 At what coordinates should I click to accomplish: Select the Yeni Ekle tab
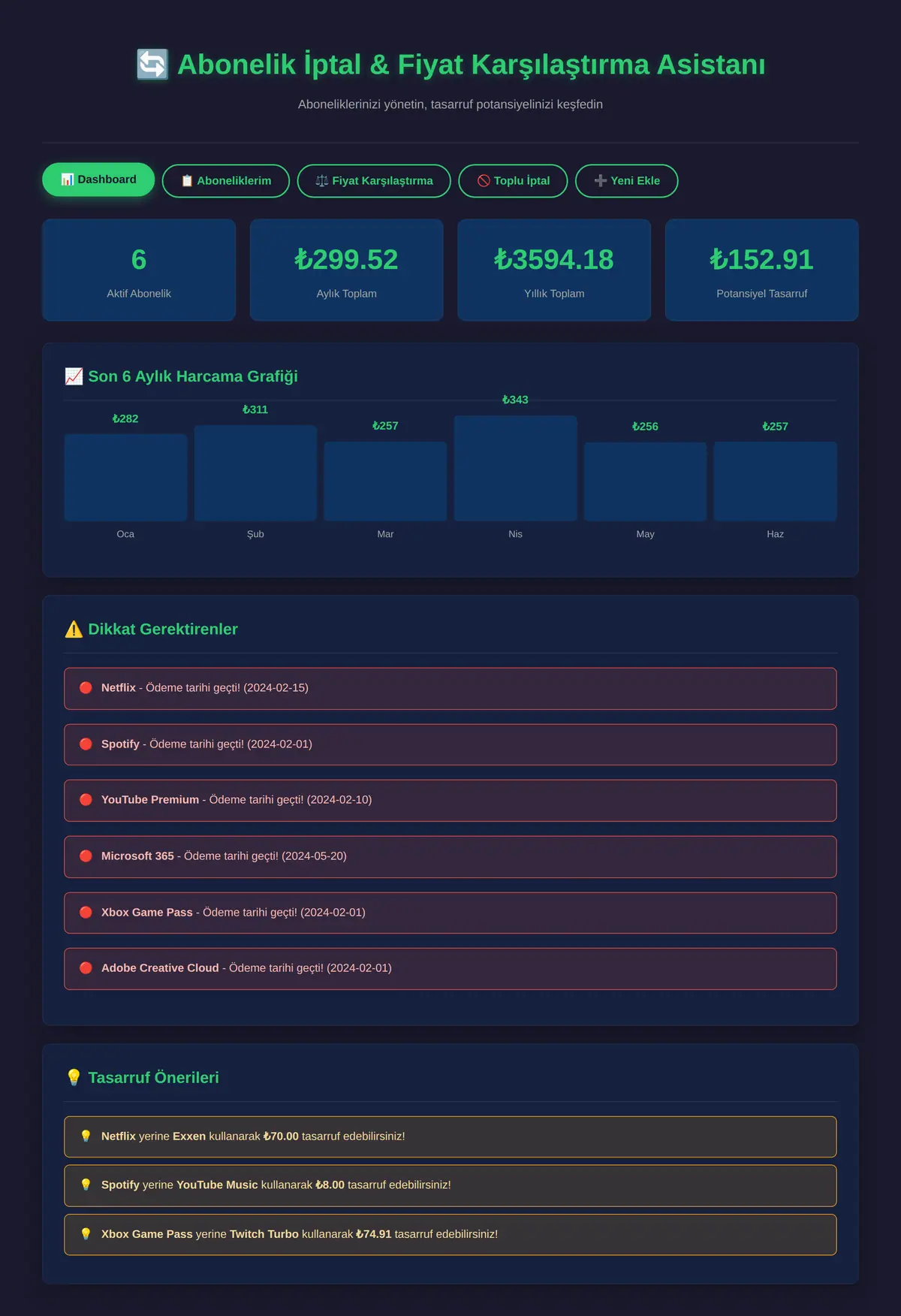[x=627, y=181]
